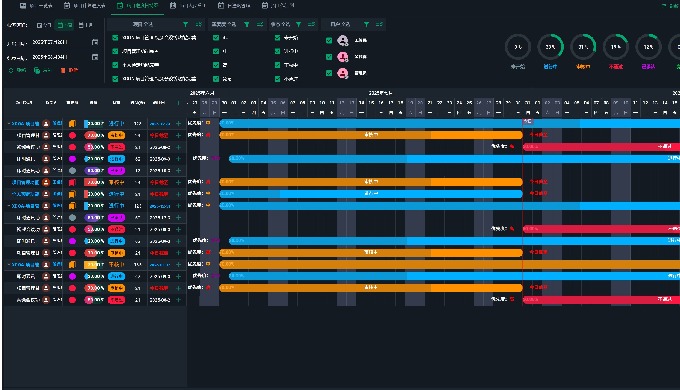Viewport: 680px width, 390px height.
Task: Click the progress ring with red label
Action: [x=616, y=47]
